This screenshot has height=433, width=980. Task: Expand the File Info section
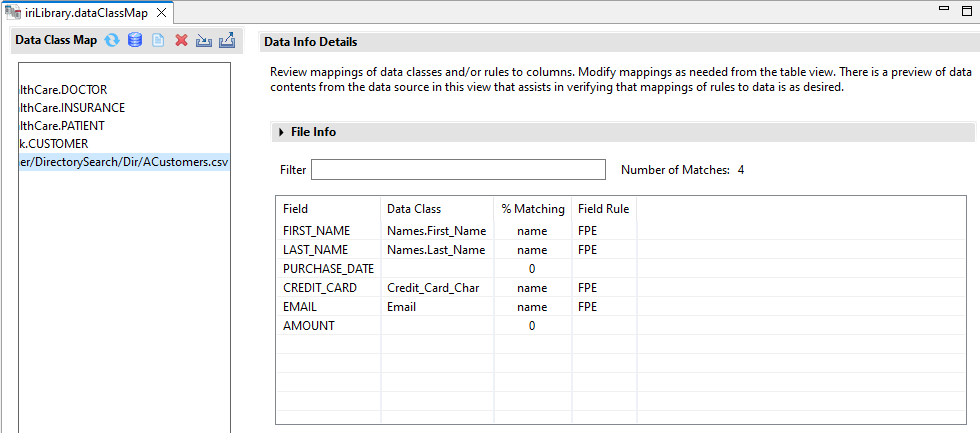(281, 132)
